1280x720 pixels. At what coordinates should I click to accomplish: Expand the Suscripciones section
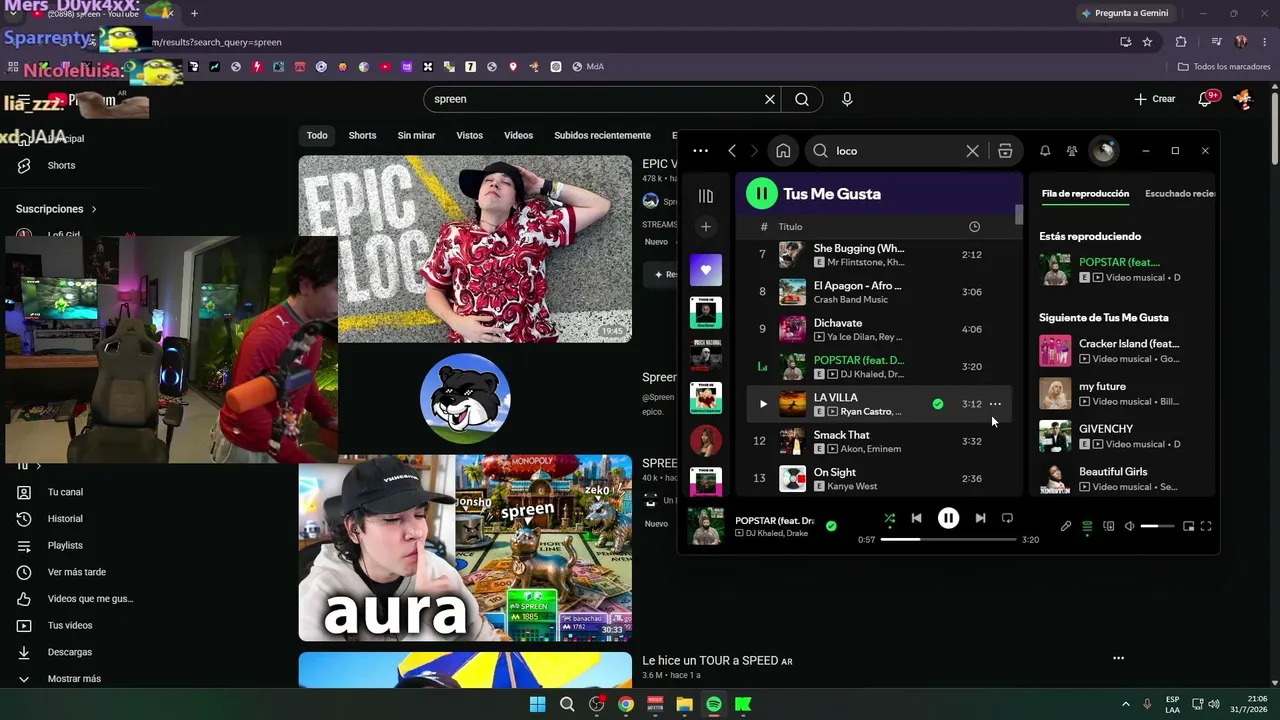coord(56,209)
